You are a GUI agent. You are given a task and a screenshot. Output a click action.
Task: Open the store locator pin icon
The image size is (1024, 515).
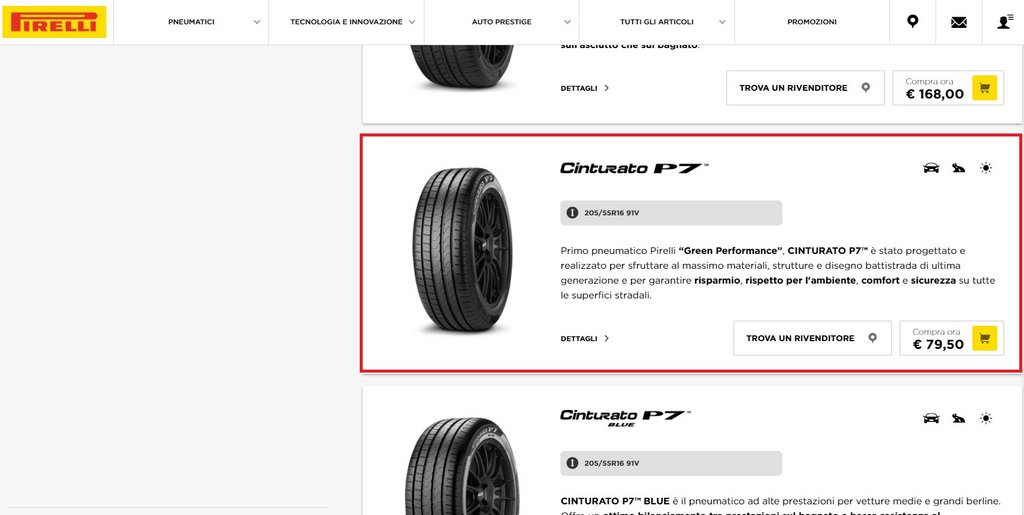(x=912, y=22)
